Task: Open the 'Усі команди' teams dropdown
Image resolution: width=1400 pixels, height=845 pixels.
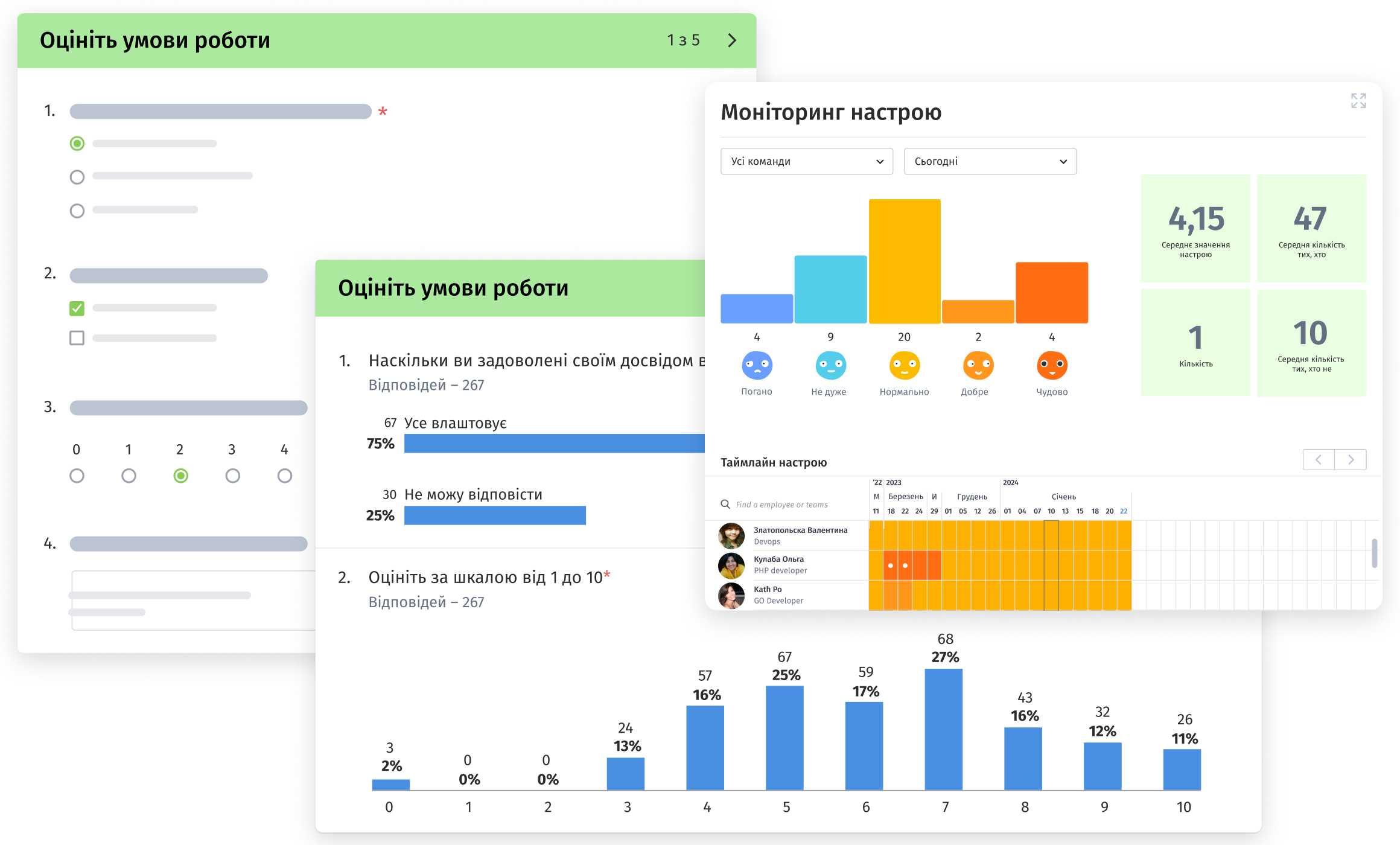Action: (806, 162)
